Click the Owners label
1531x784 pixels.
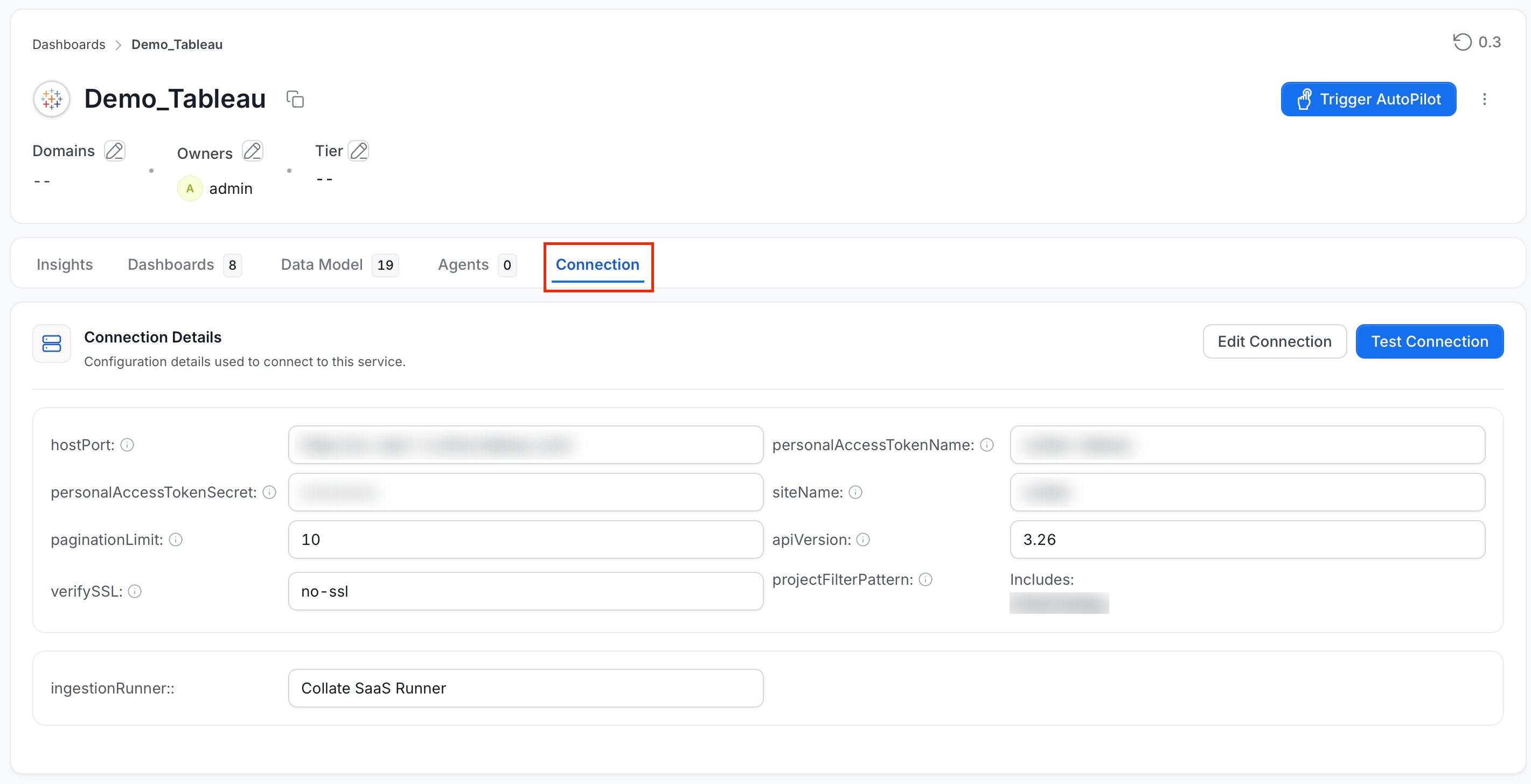point(205,153)
